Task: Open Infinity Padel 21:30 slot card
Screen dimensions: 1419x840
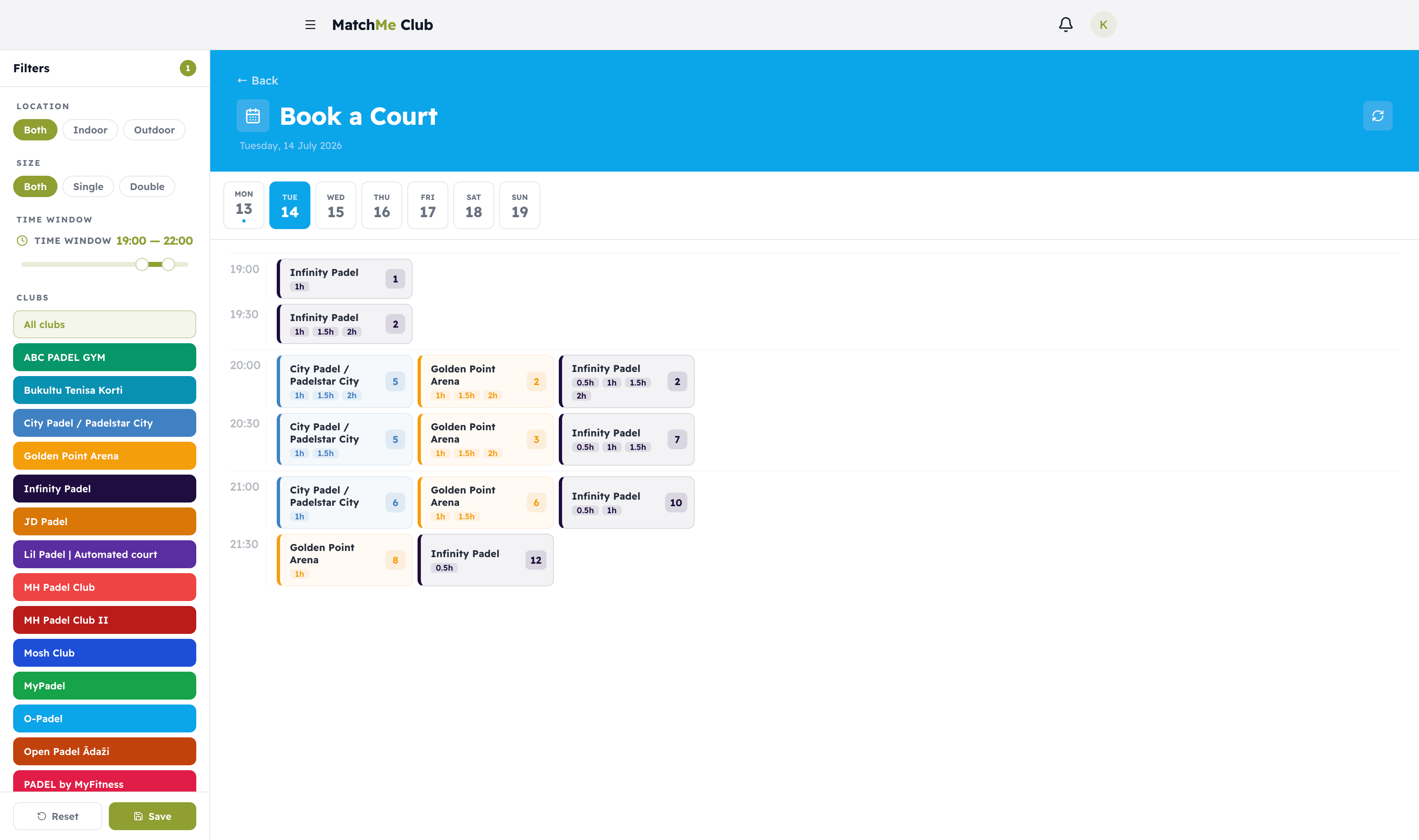Action: click(485, 560)
